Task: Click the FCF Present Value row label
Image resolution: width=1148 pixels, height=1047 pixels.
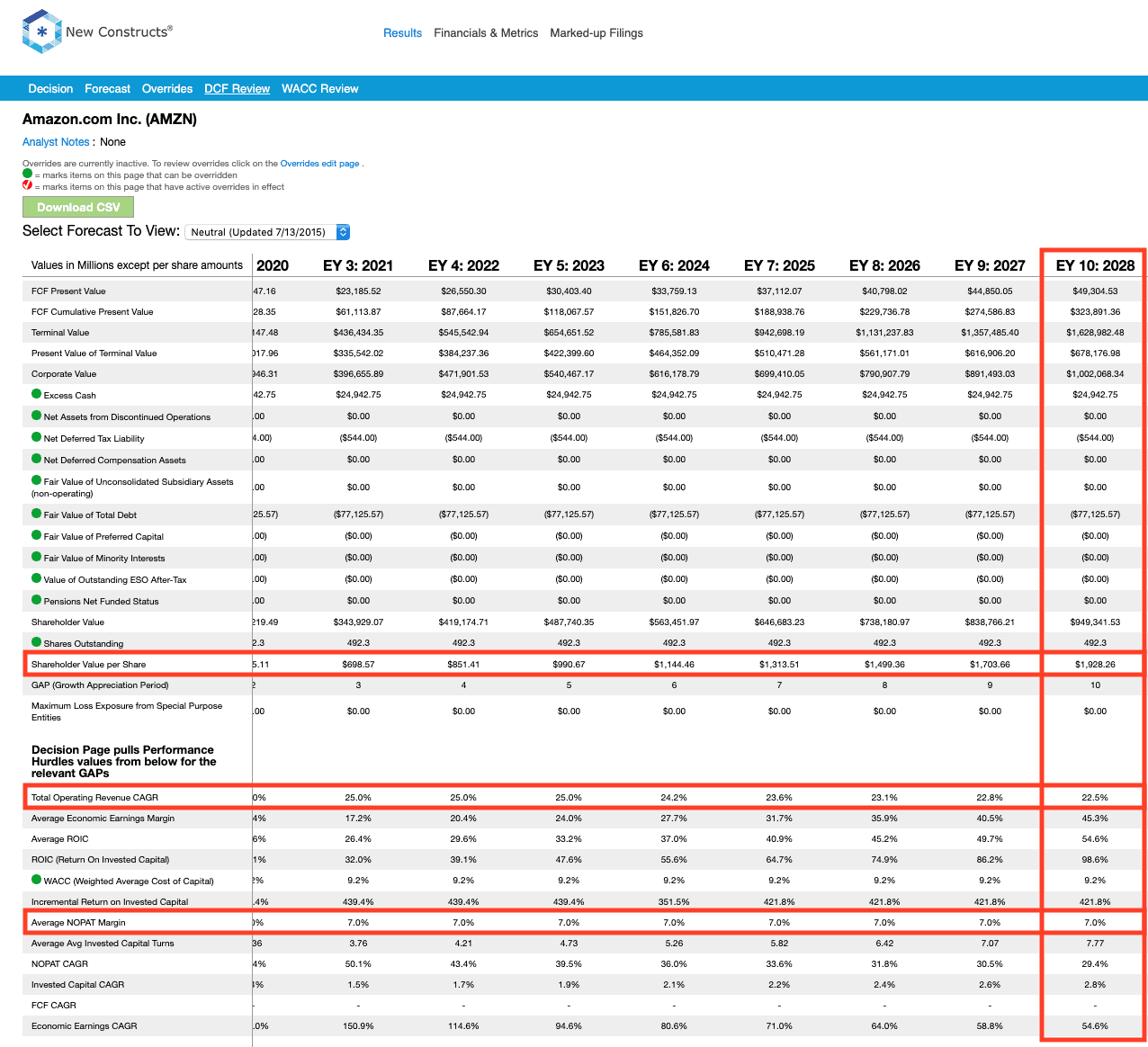Action: (68, 291)
